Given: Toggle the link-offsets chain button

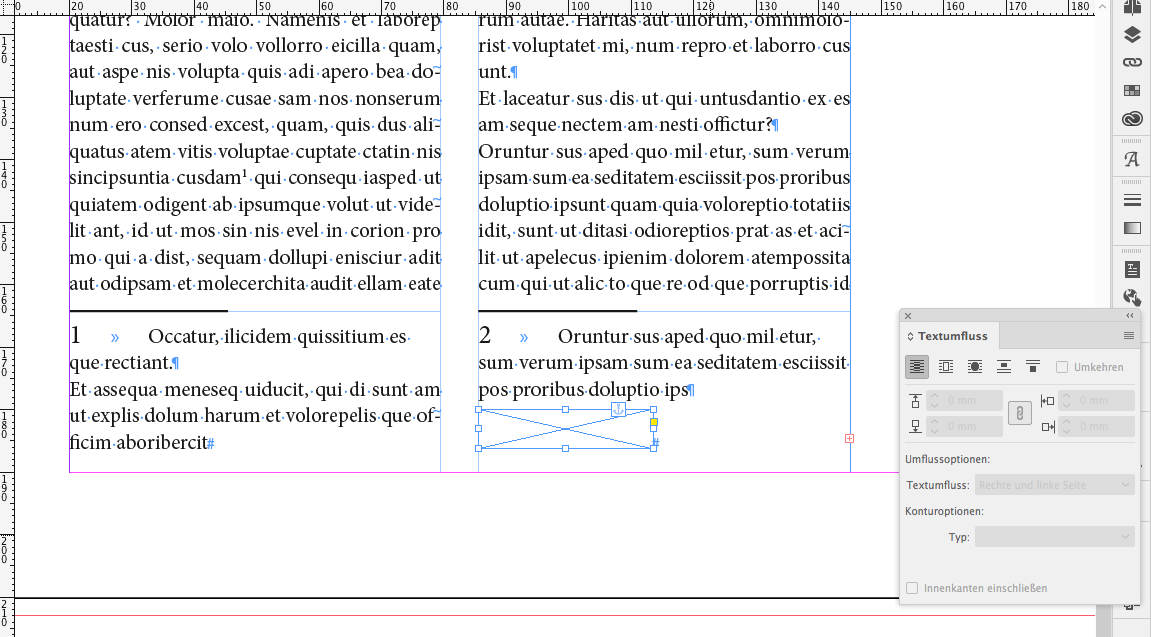Looking at the screenshot, I should click(1020, 413).
